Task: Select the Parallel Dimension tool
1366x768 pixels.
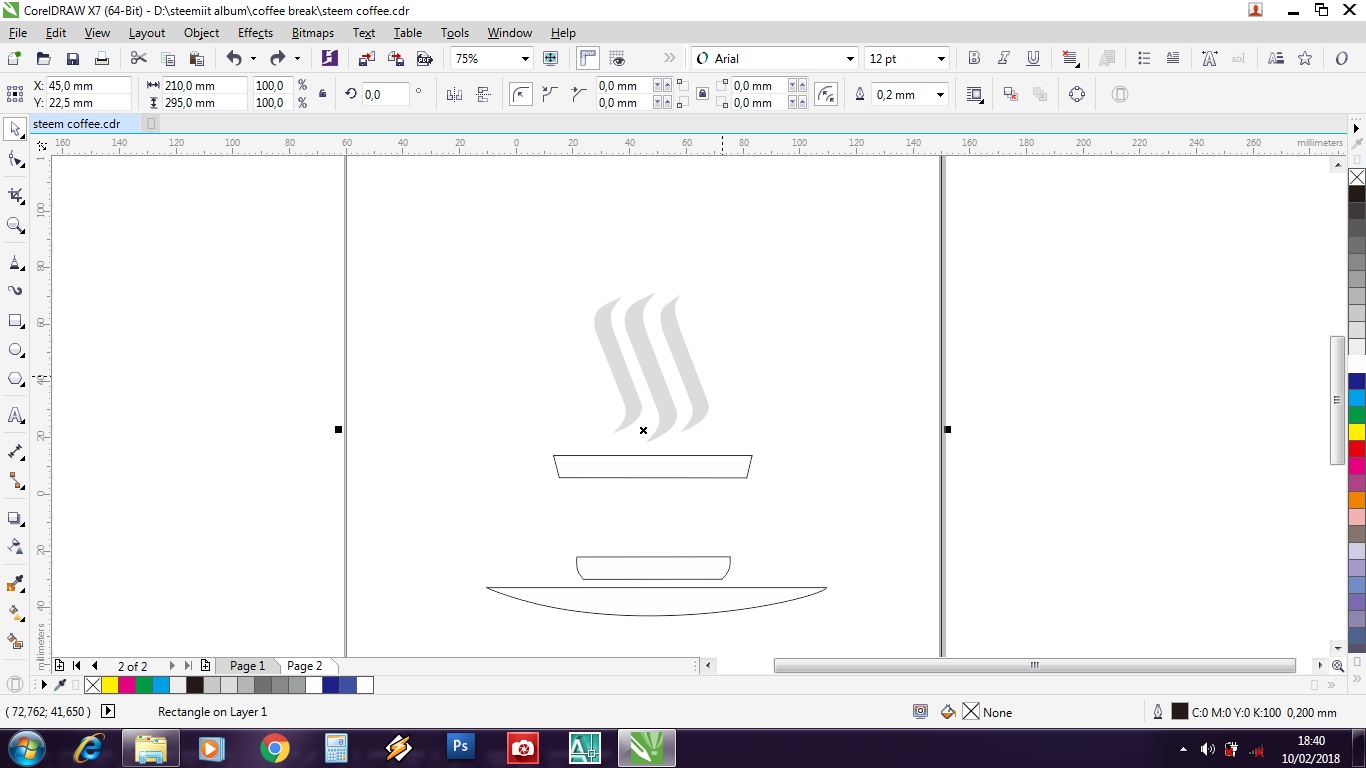Action: tap(15, 452)
